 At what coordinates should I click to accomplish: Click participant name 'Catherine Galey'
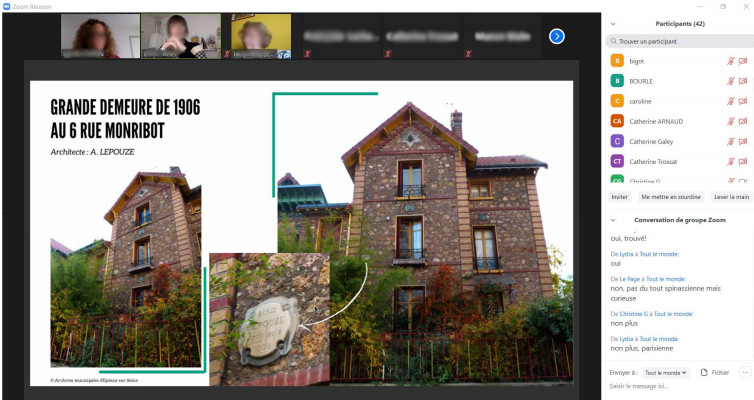click(651, 141)
